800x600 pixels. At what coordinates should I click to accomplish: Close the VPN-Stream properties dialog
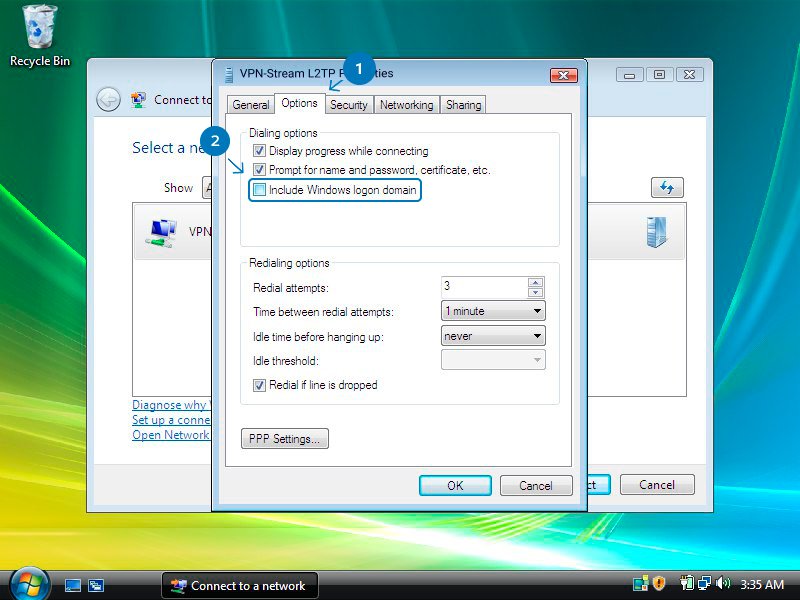[564, 75]
